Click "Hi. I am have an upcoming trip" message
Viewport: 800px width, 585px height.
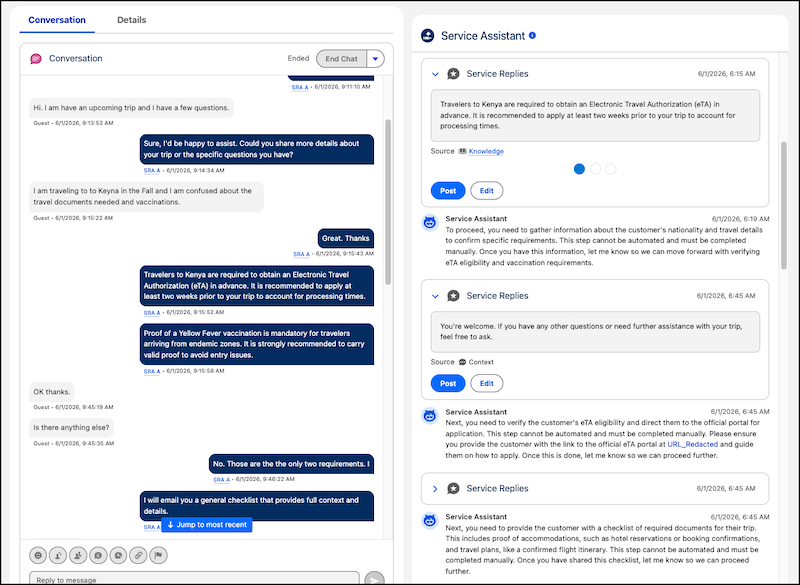click(x=131, y=108)
